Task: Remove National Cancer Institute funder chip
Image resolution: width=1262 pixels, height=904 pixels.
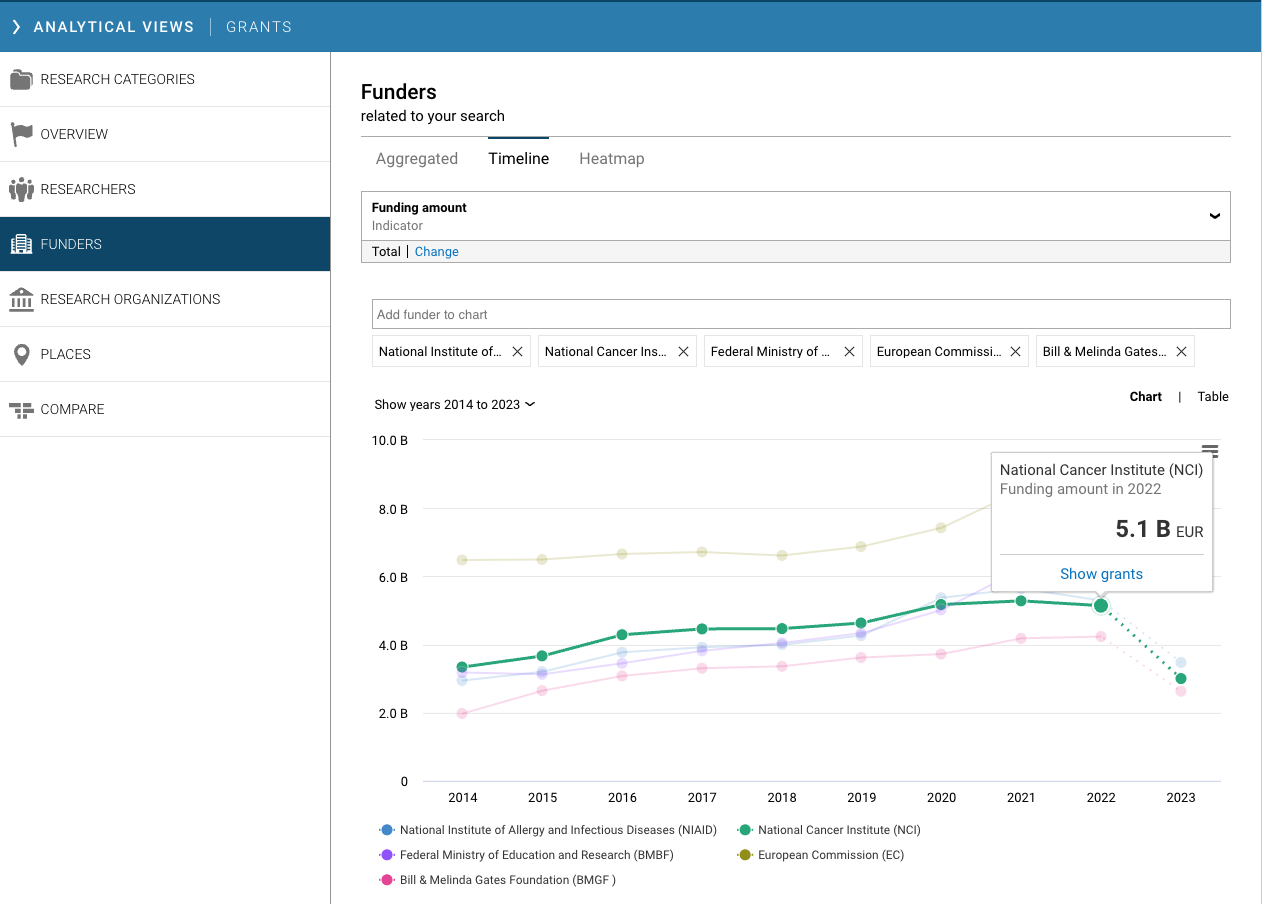Action: (x=683, y=352)
